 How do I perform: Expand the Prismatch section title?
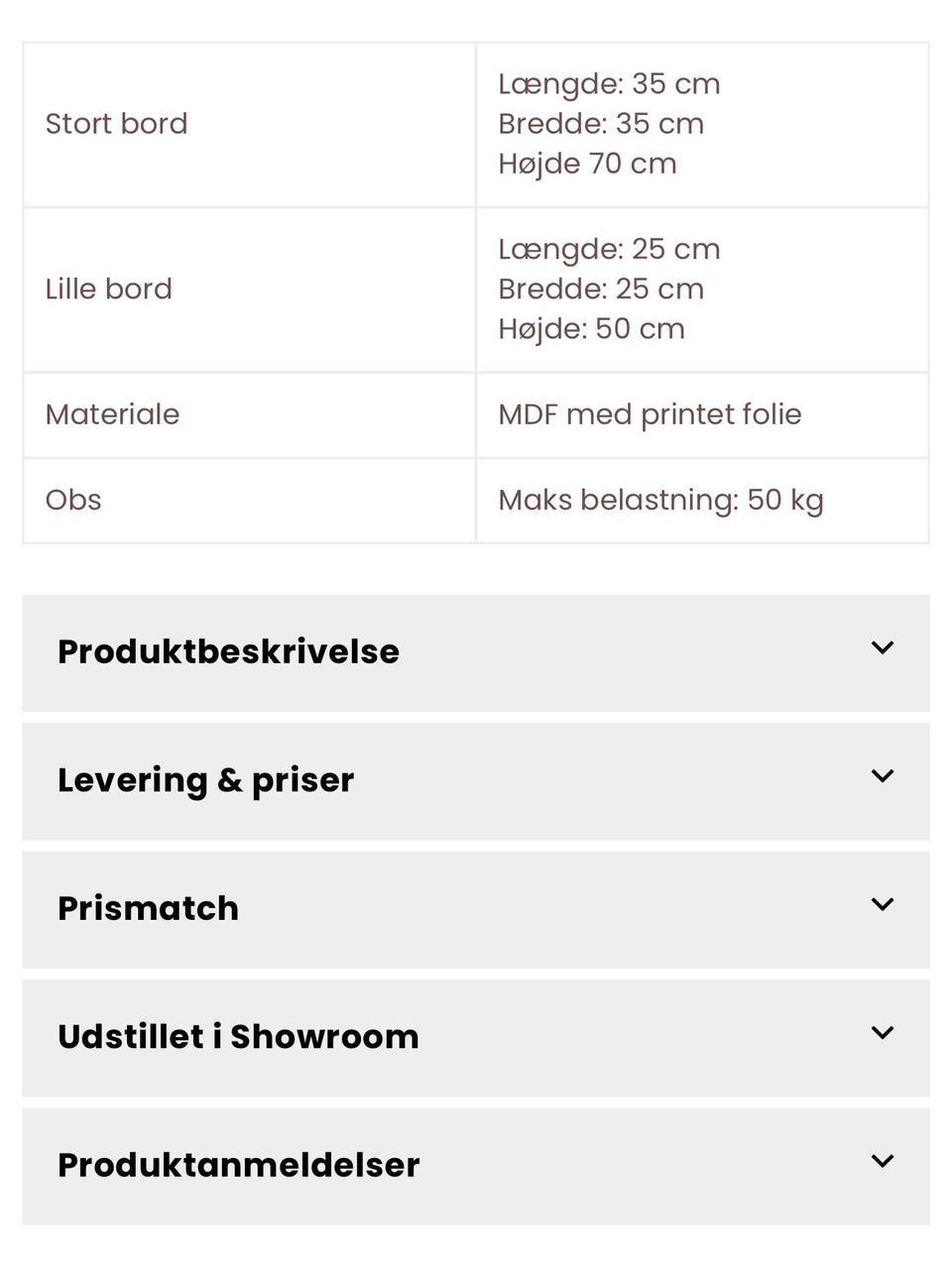click(x=148, y=908)
